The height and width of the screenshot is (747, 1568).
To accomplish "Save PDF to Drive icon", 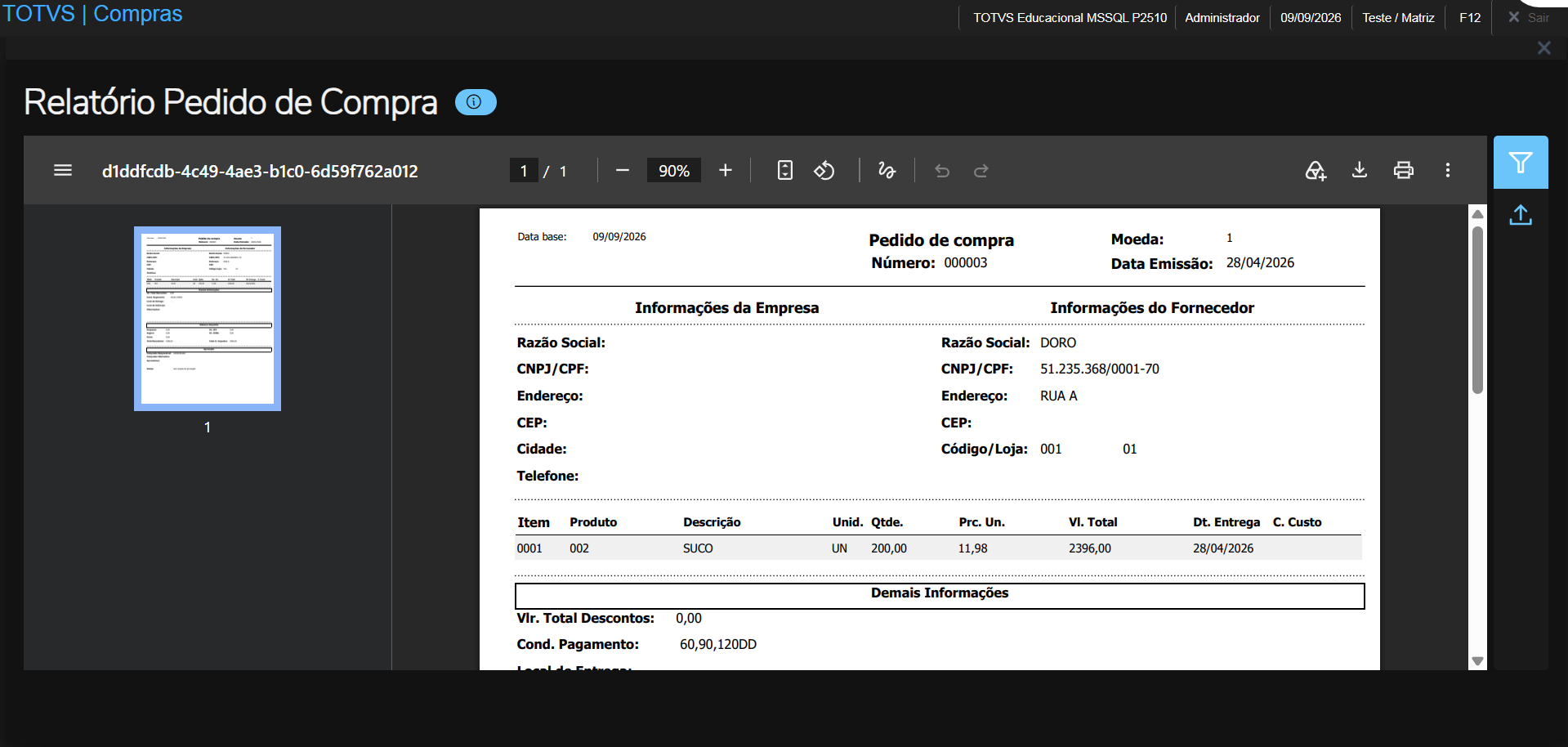I will point(1316,170).
